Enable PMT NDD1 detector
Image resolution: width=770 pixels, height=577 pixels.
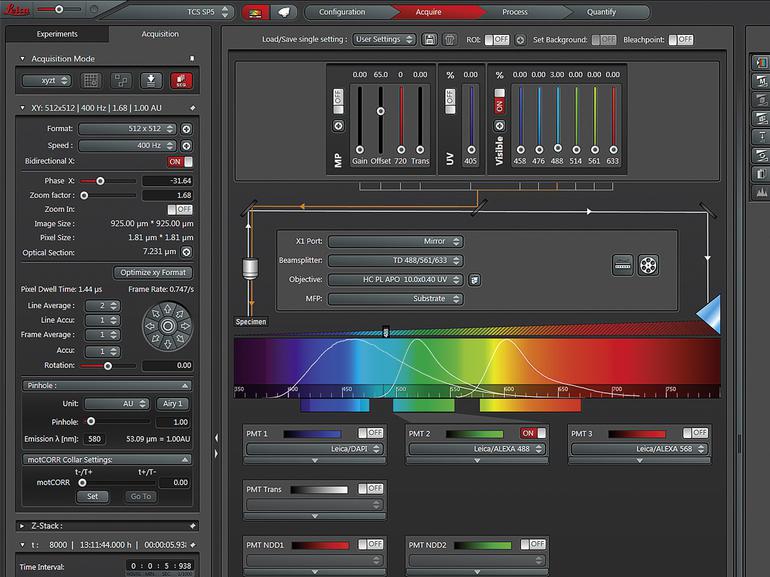pyautogui.click(x=371, y=544)
